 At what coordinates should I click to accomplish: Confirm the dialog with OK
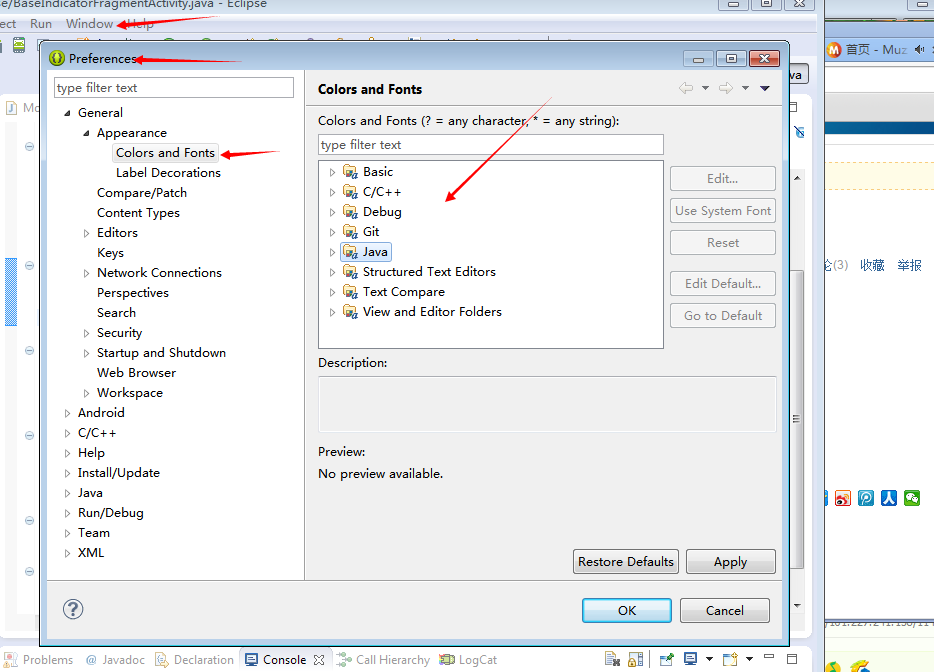tap(627, 611)
